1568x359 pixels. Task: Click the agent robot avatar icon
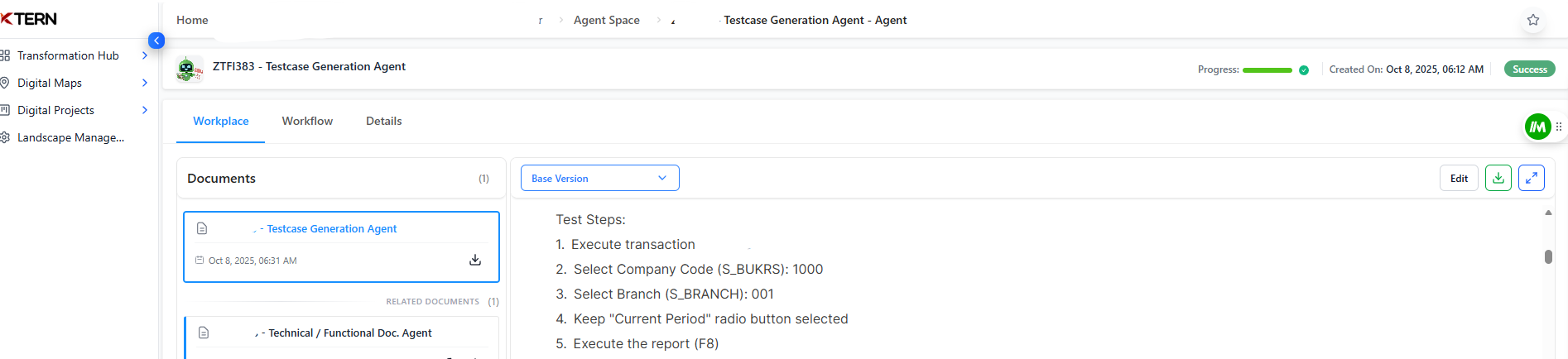point(189,69)
